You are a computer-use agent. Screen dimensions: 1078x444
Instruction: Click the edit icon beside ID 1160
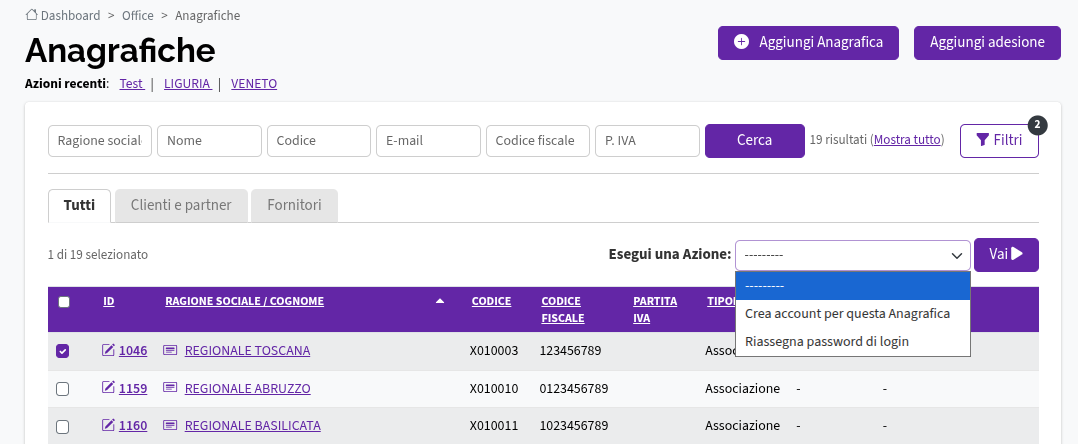pos(108,425)
